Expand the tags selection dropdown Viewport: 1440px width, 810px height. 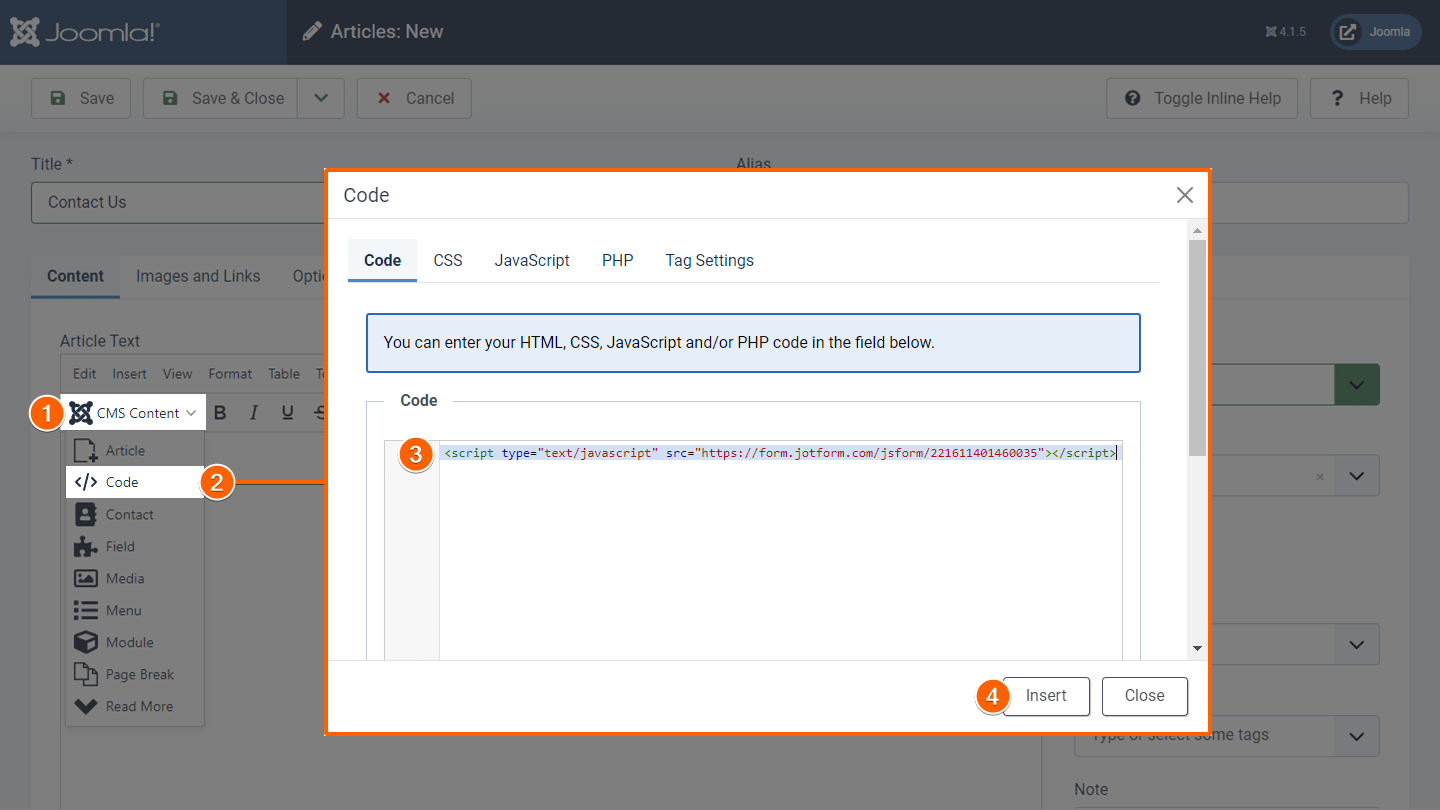click(1356, 736)
